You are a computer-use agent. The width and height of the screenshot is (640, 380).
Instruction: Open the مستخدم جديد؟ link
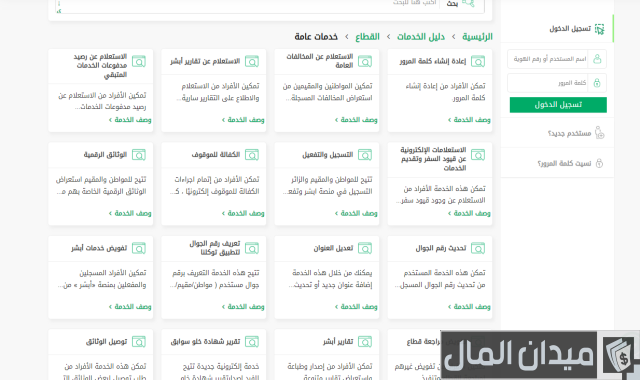pos(569,133)
